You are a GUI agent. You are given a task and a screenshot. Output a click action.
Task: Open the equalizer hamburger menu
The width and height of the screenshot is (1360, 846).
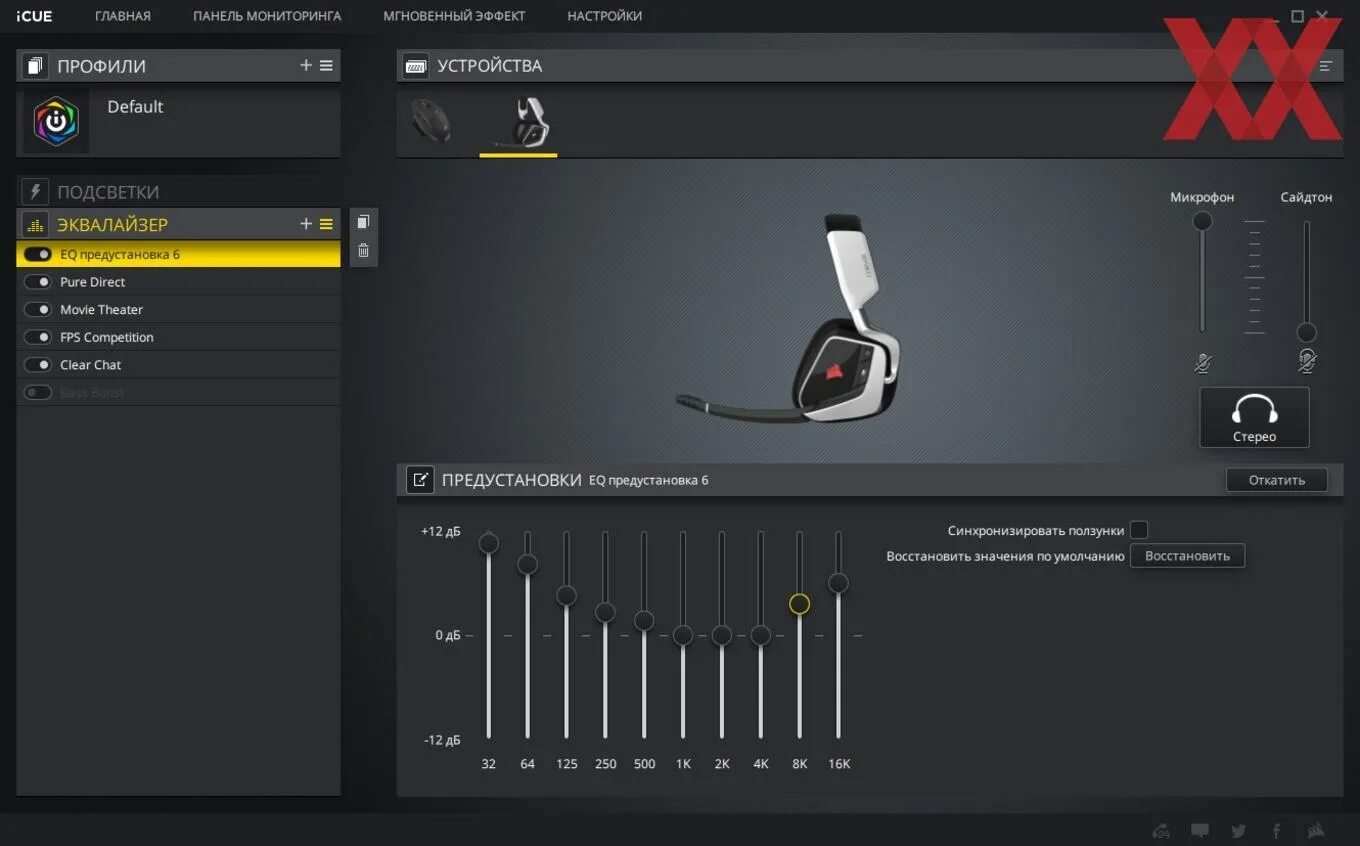[326, 224]
